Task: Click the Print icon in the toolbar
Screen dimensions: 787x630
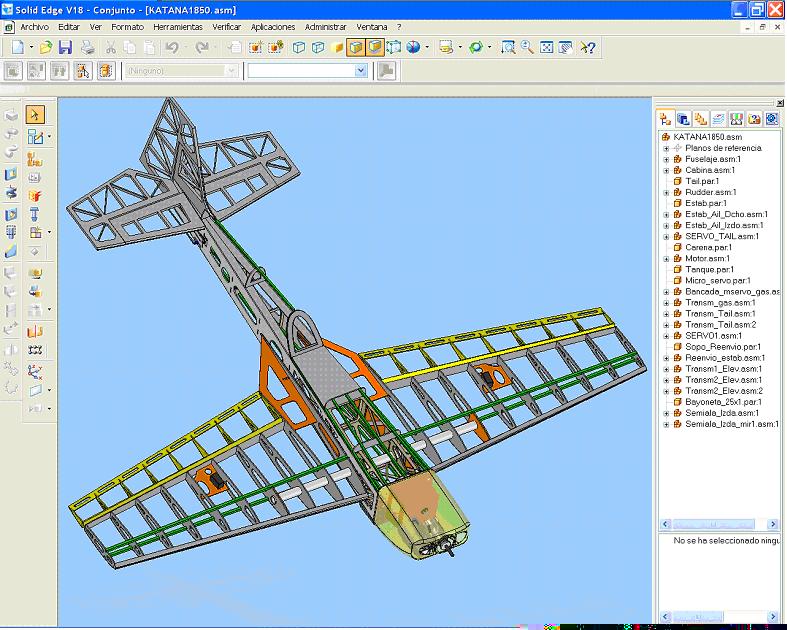Action: tap(88, 47)
